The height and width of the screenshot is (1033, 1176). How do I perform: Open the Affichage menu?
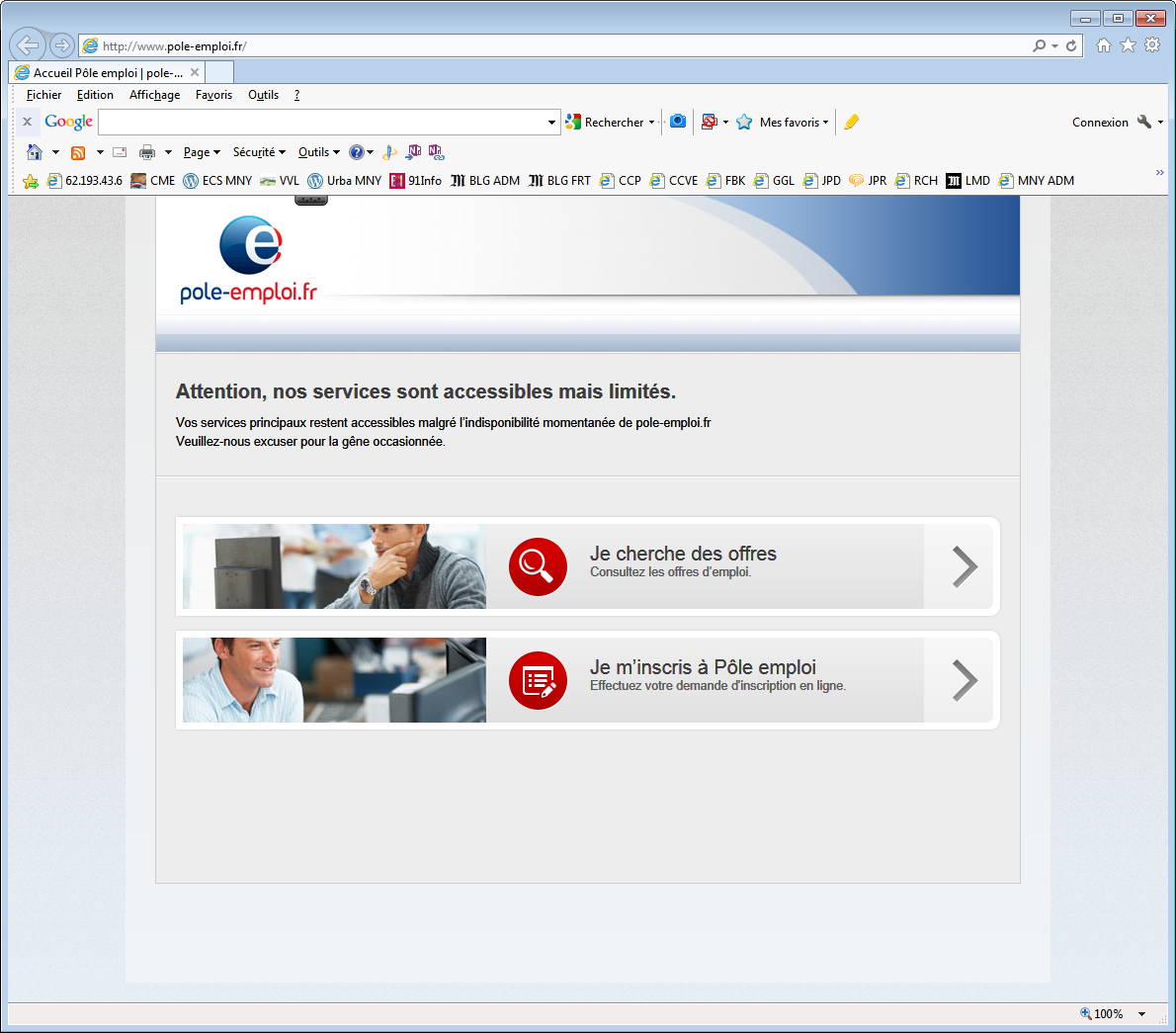pos(154,95)
